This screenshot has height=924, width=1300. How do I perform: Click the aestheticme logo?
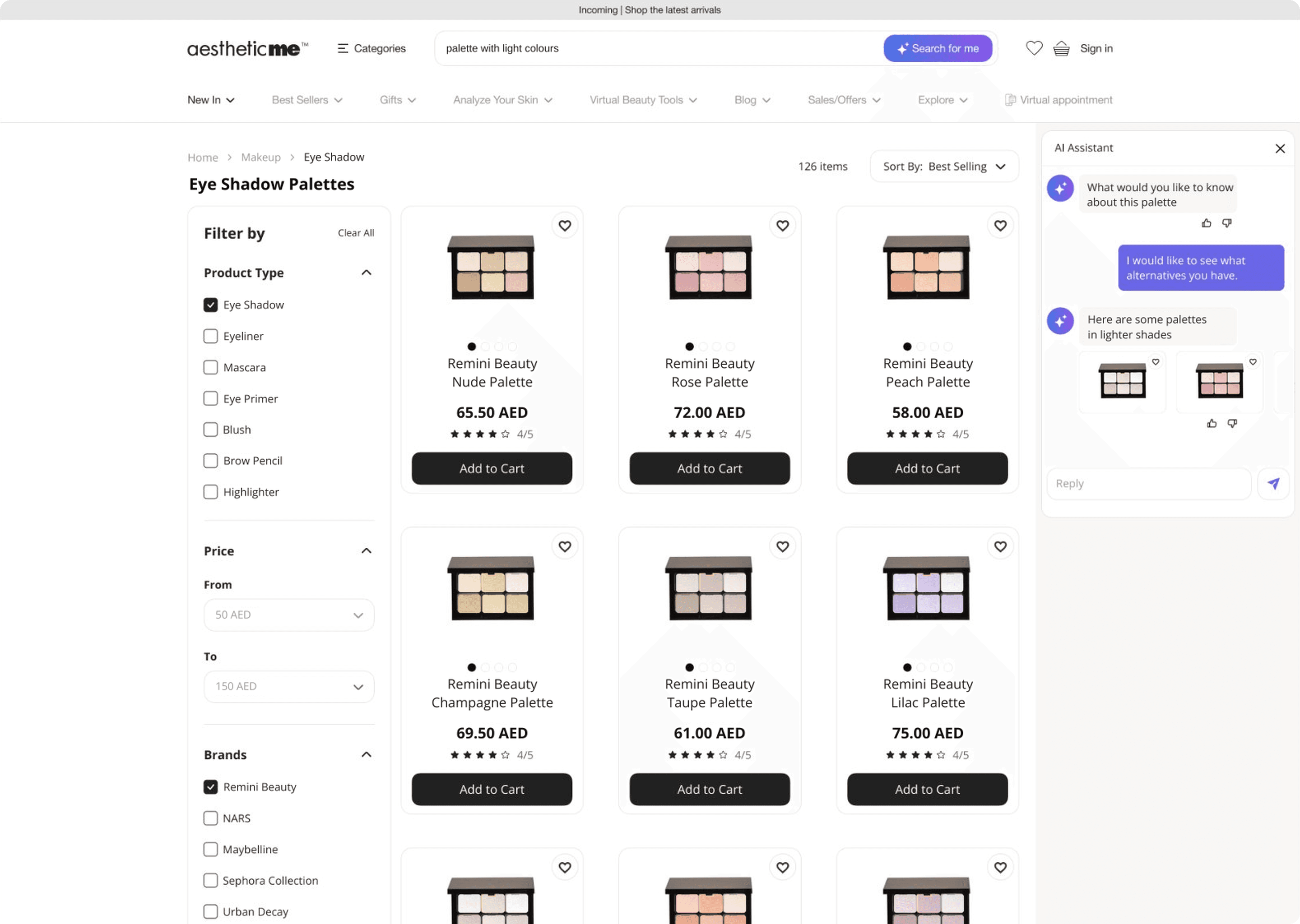(248, 48)
